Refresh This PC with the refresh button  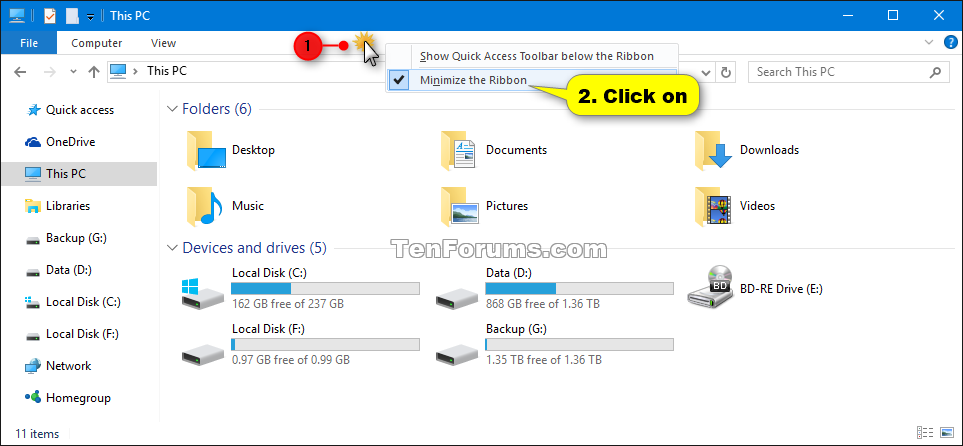pyautogui.click(x=725, y=72)
